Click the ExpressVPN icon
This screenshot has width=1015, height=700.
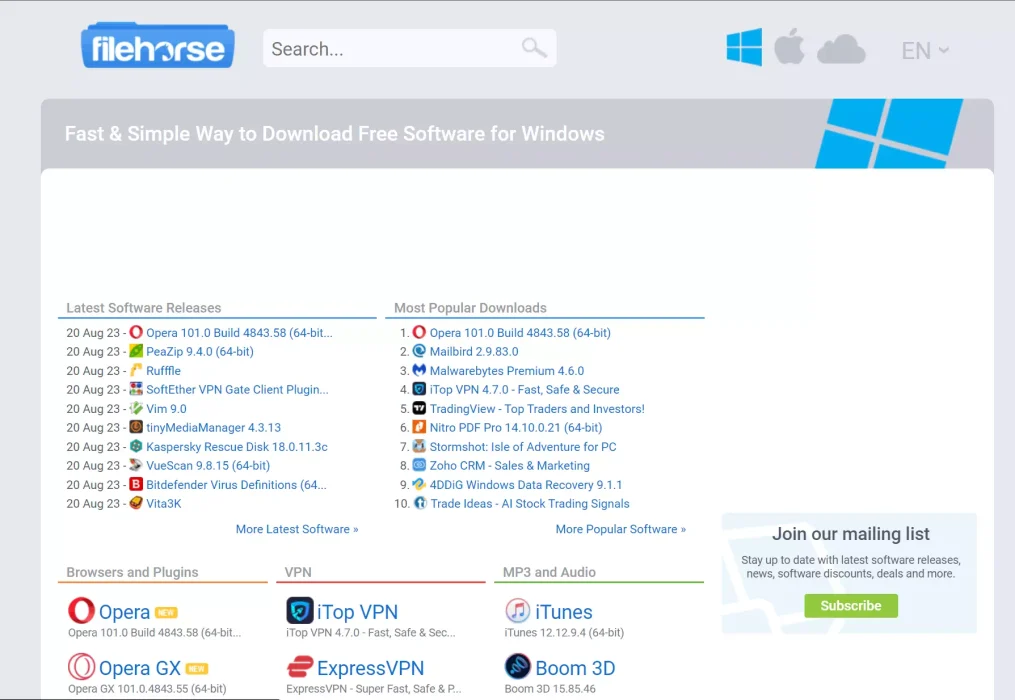(x=300, y=666)
